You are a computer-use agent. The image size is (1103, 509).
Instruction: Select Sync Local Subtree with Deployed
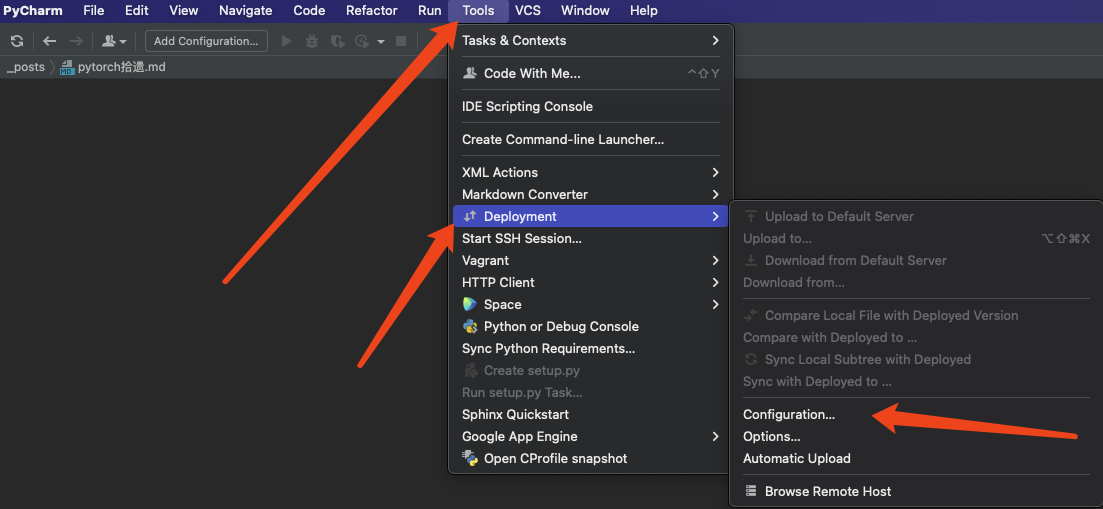tap(917, 359)
